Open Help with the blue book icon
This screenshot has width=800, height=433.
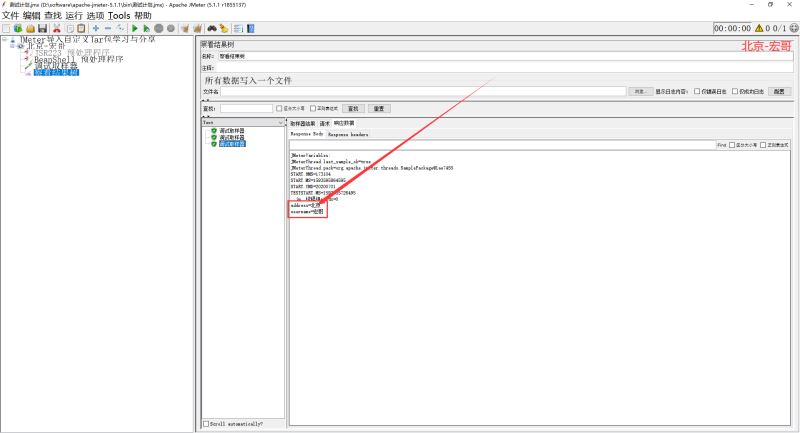click(251, 29)
